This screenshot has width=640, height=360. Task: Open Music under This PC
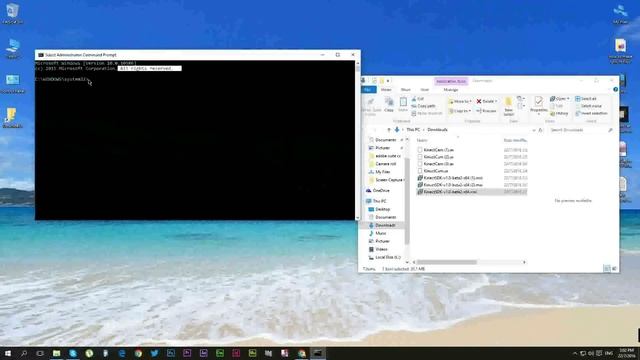(x=378, y=233)
